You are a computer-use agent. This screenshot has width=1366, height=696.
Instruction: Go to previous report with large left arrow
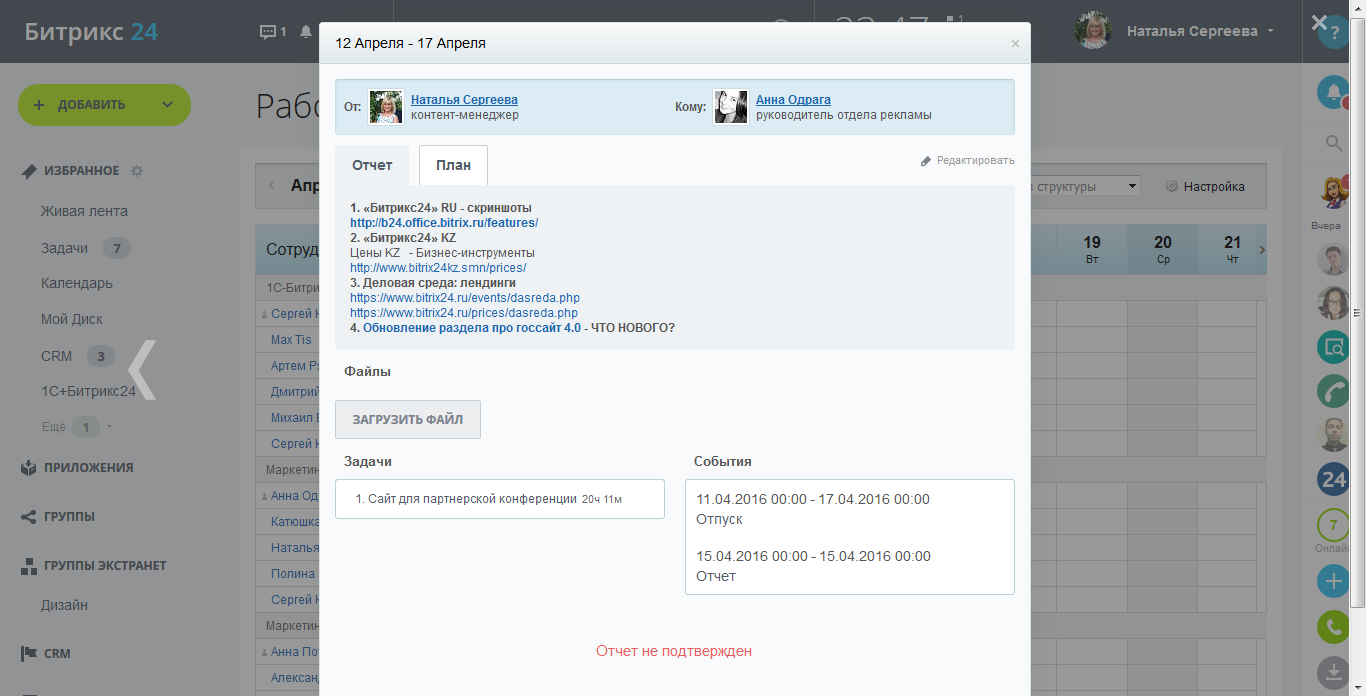pyautogui.click(x=143, y=370)
